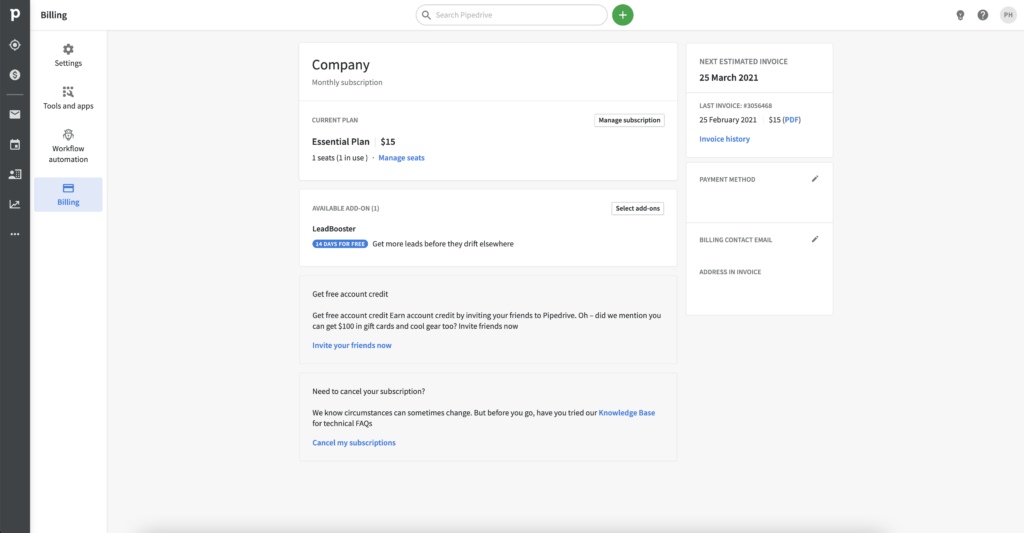Edit payment method pencil icon
The image size is (1024, 533).
pyautogui.click(x=814, y=179)
